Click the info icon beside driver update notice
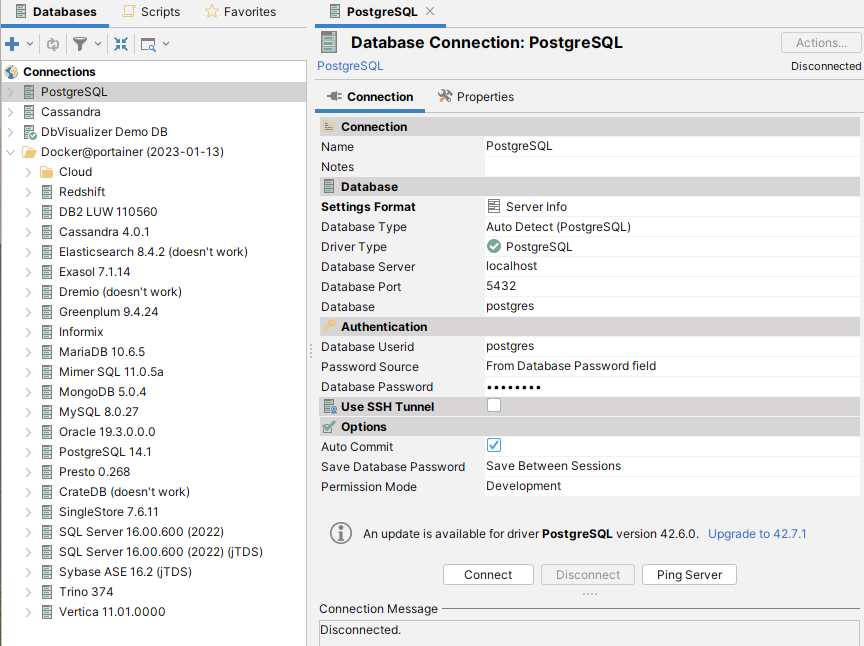This screenshot has width=864, height=646. 341,533
